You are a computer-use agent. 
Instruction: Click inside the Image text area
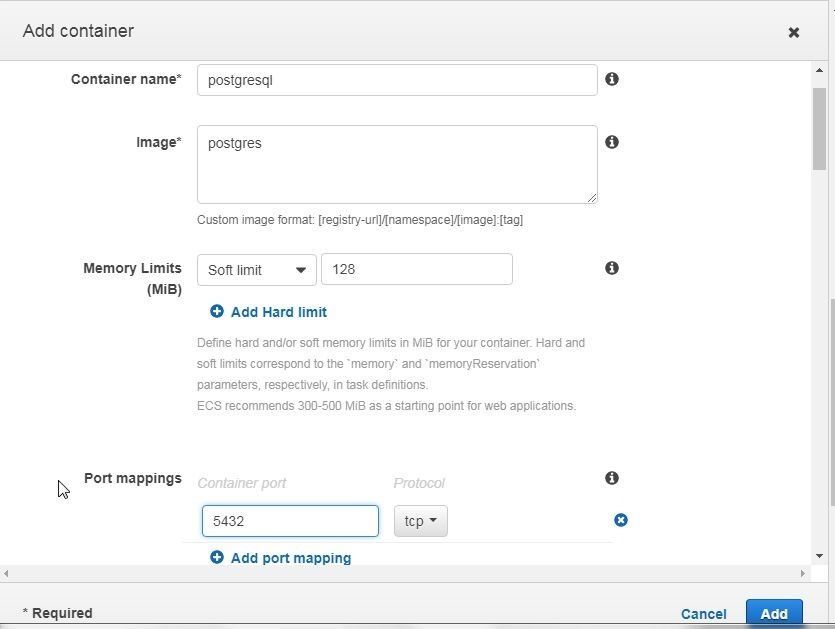tap(397, 165)
